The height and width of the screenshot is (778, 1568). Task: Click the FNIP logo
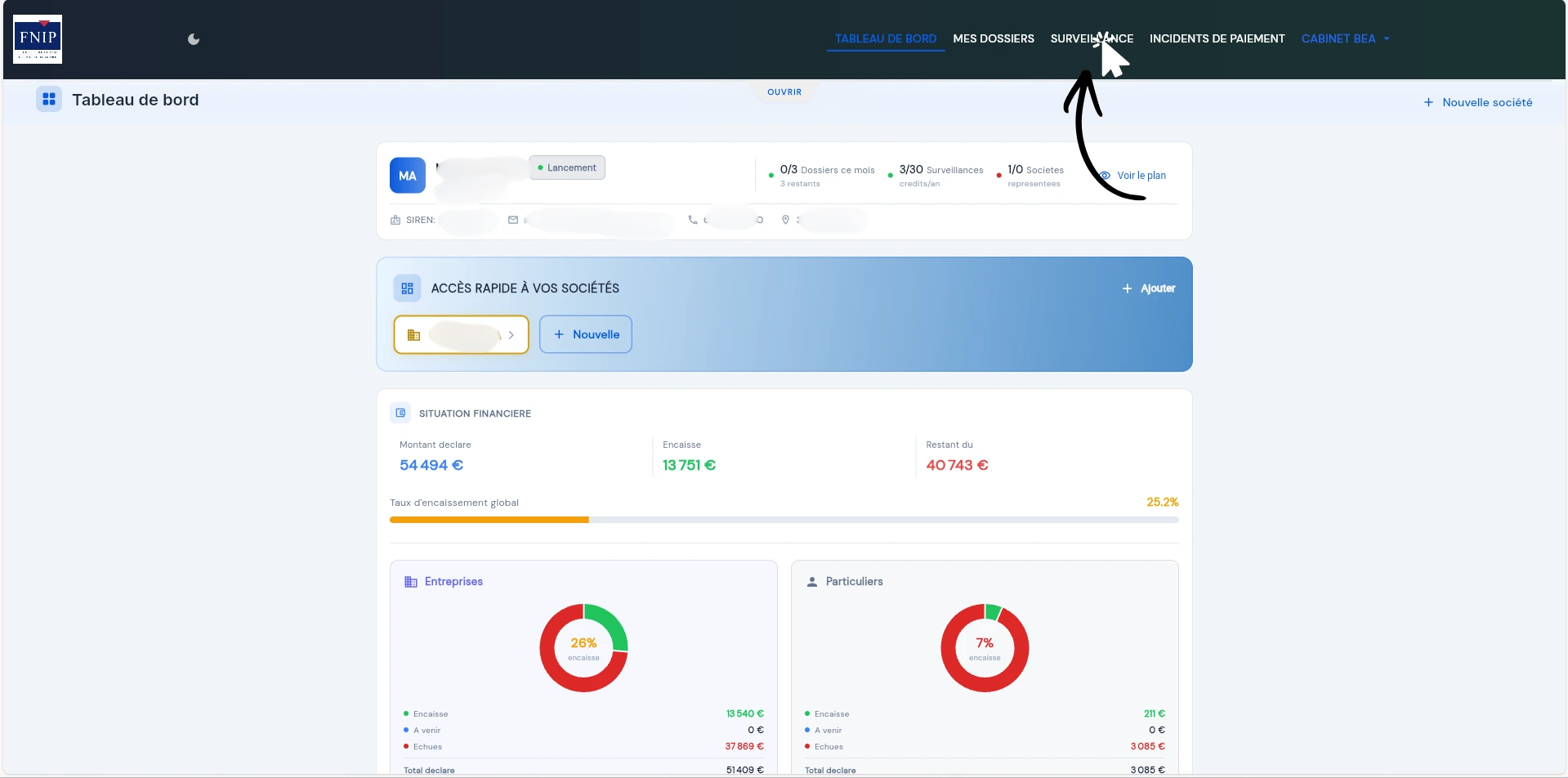pyautogui.click(x=38, y=38)
